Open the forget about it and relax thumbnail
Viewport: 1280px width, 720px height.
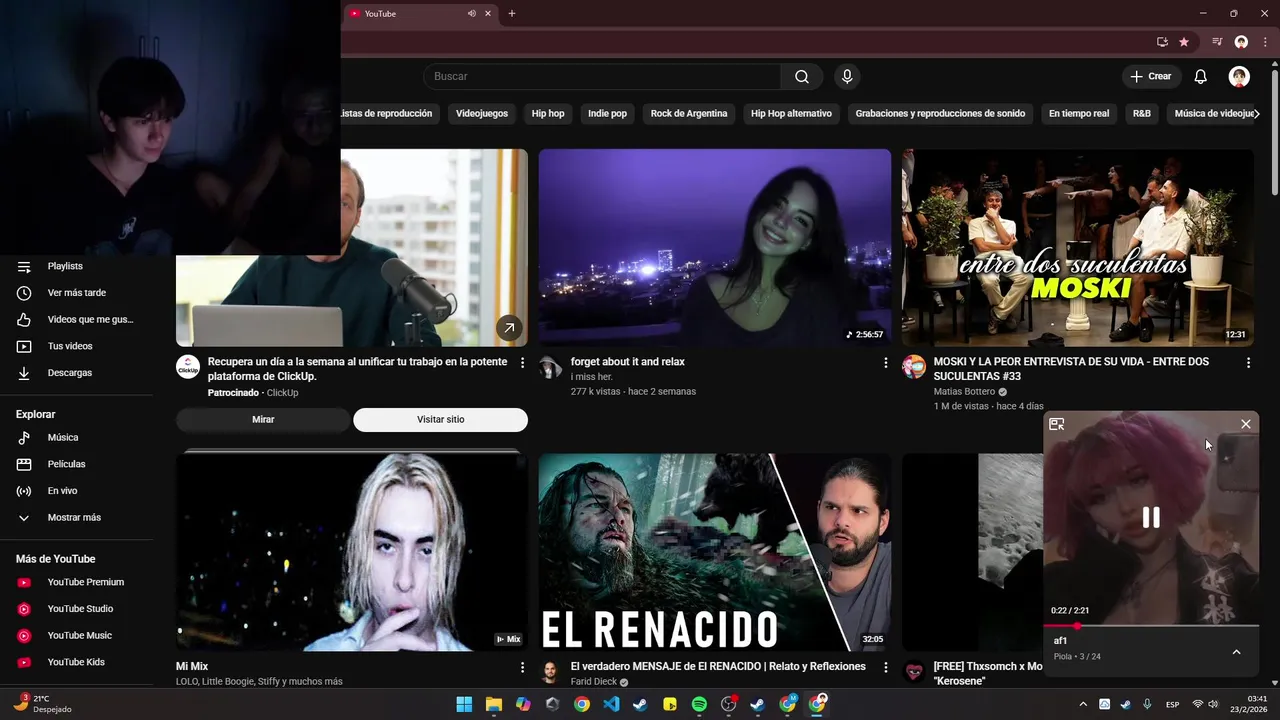tap(715, 248)
